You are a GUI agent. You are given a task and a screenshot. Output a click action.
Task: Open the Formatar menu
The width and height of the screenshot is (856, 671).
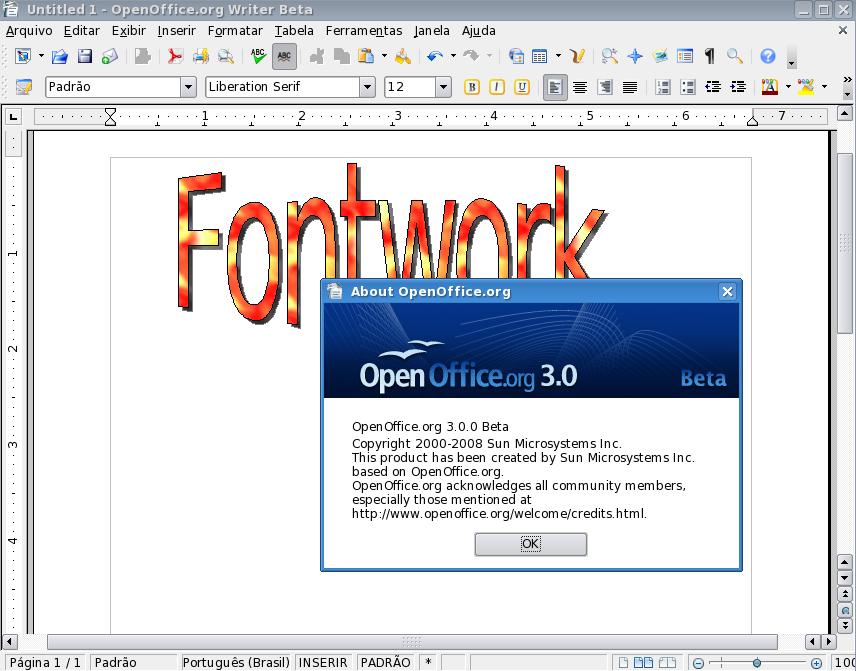(x=235, y=31)
